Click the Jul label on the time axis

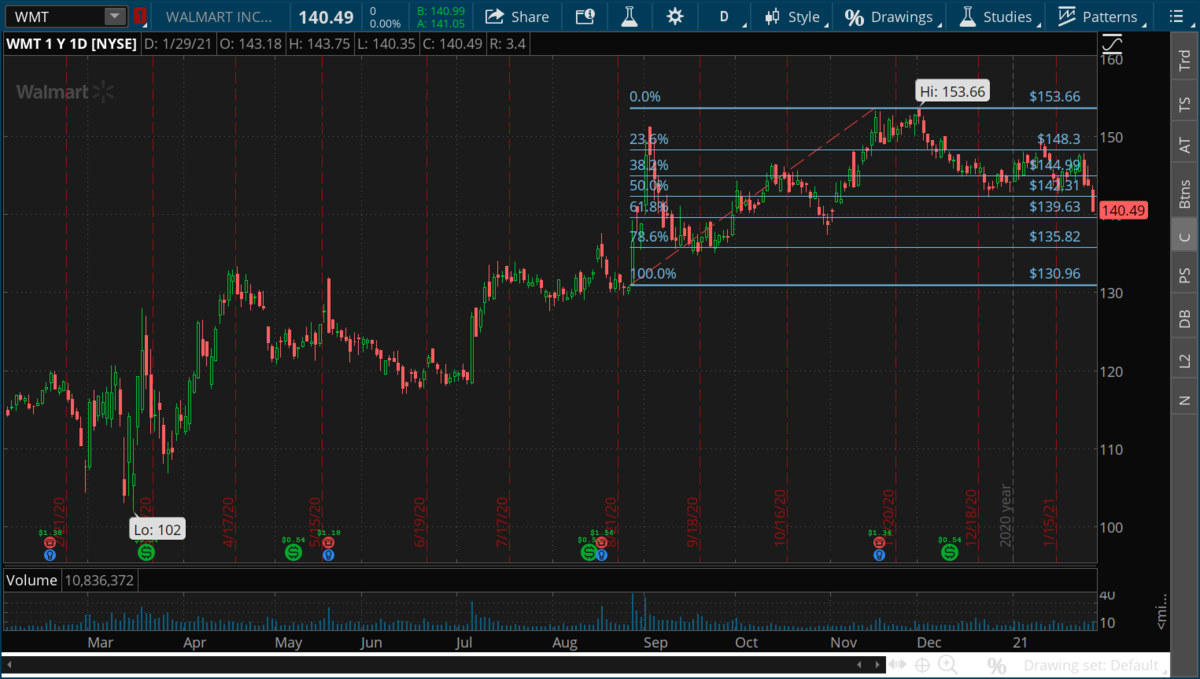(464, 644)
